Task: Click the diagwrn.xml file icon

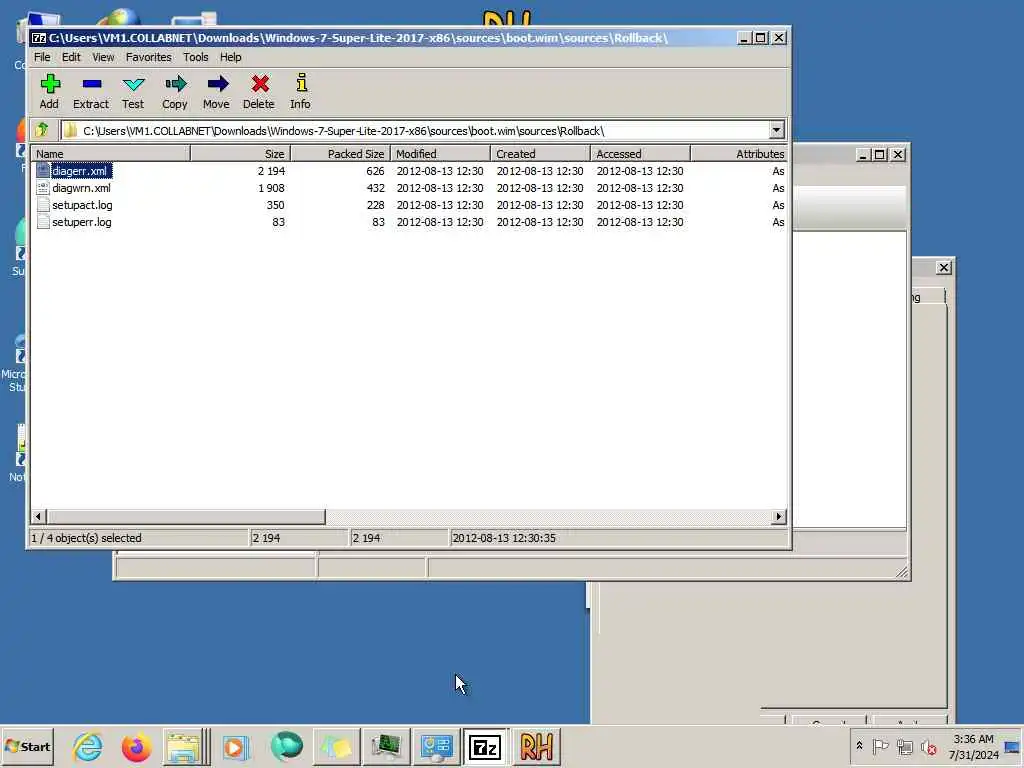Action: click(x=43, y=187)
